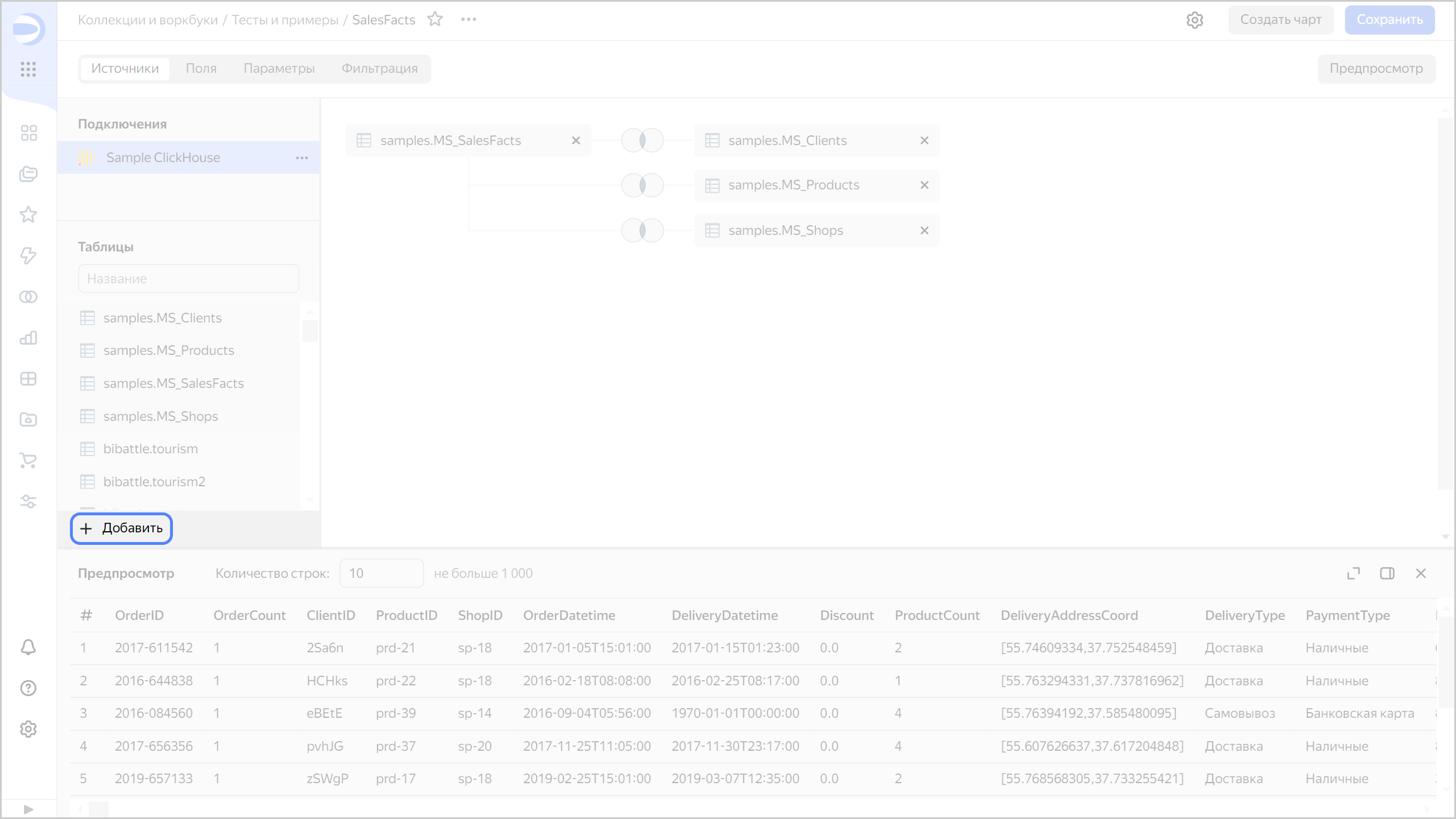Open join settings between MS_SalesFacts and MS_Clients
The width and height of the screenshot is (1456, 819).
642,140
